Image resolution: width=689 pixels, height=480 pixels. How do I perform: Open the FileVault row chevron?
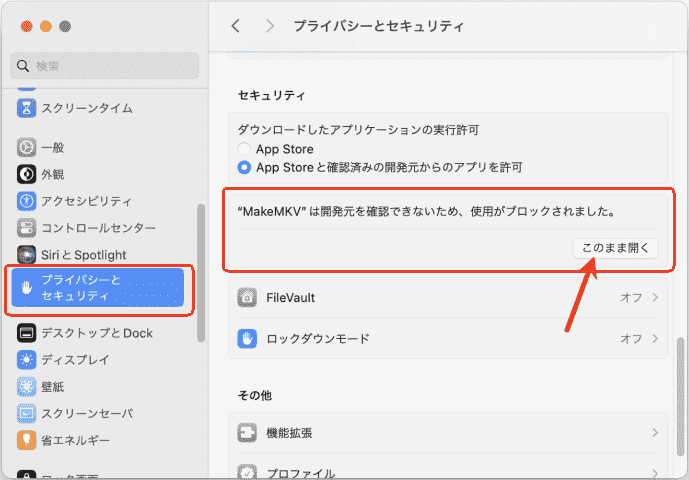point(655,298)
